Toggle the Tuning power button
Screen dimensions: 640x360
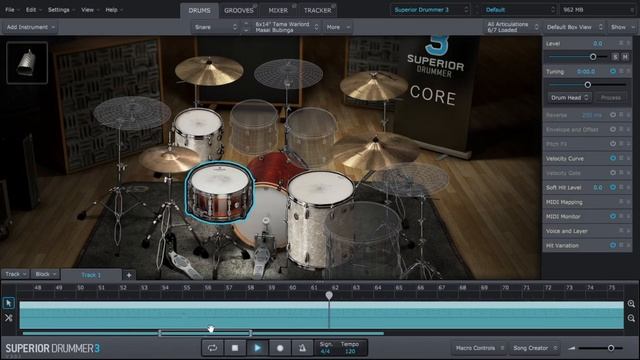613,71
